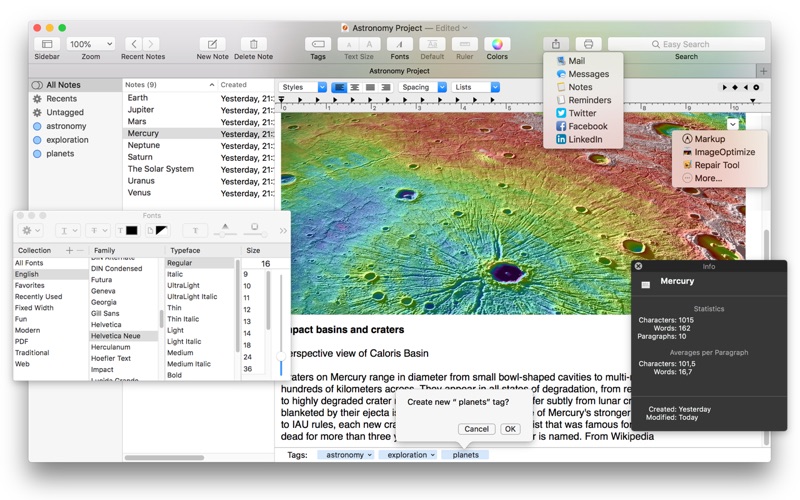Click the Delete Note trash icon
Image resolution: width=800 pixels, height=500 pixels.
click(x=253, y=44)
